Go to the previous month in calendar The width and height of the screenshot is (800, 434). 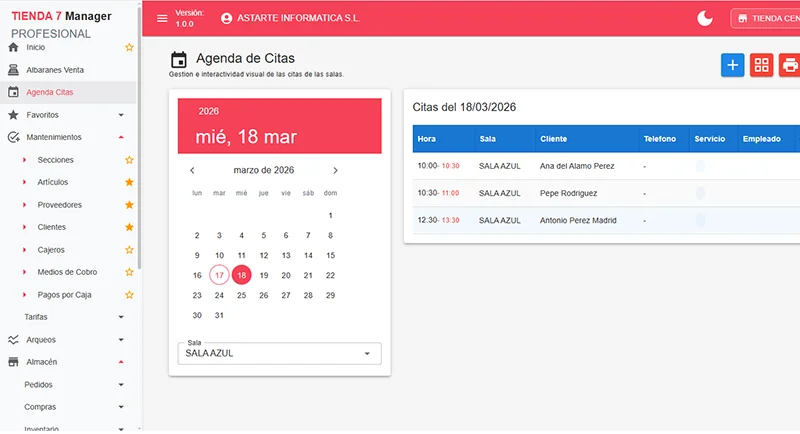(193, 170)
